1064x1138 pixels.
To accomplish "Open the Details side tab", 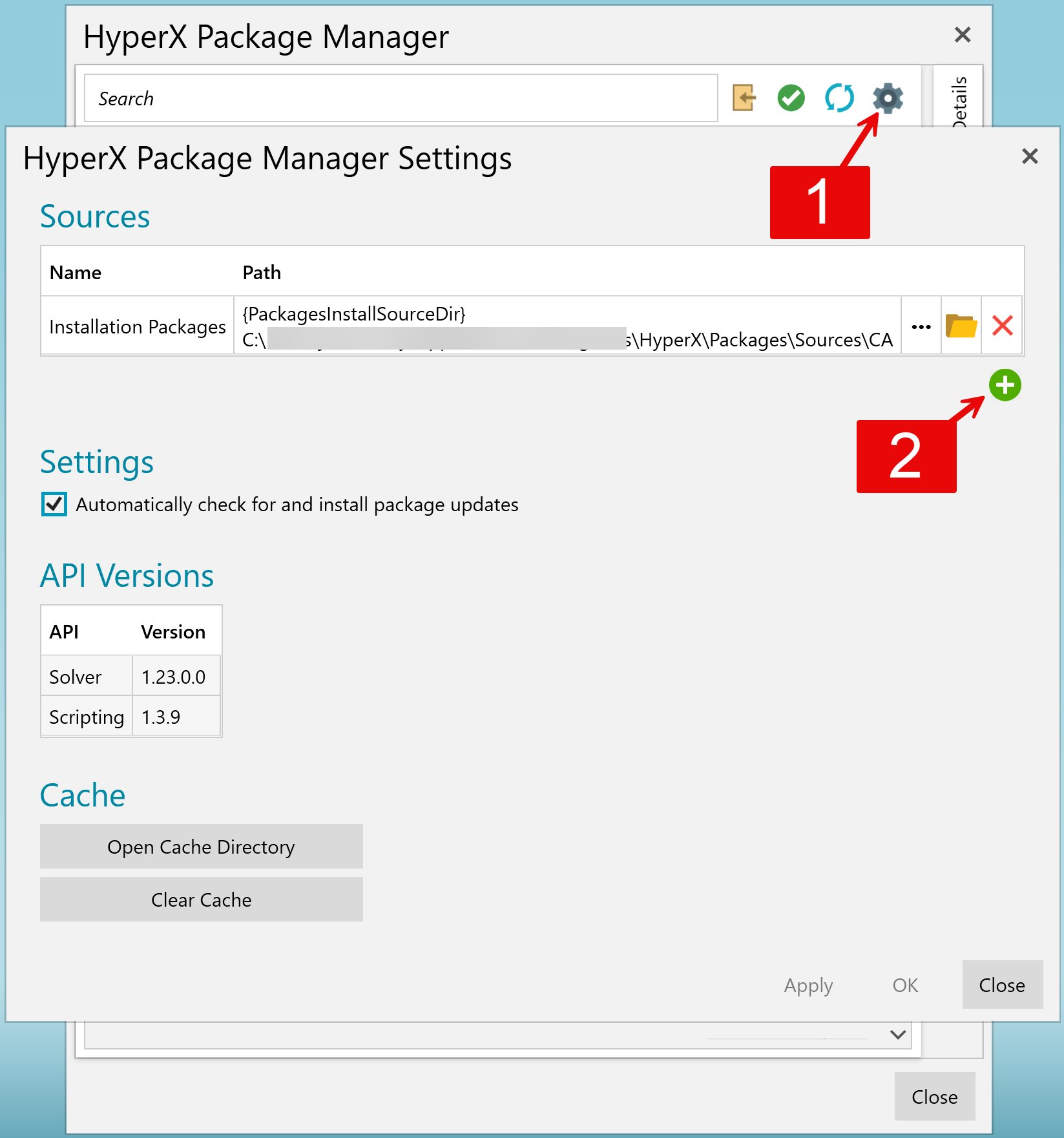I will (x=959, y=101).
